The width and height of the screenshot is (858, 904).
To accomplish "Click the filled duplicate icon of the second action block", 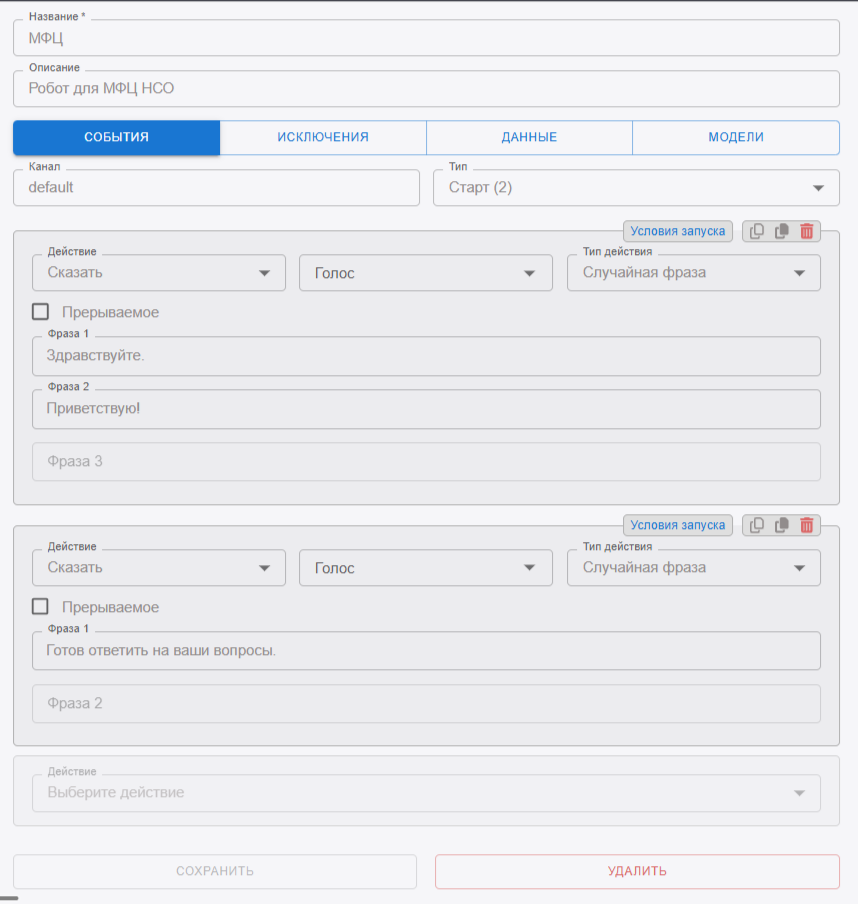I will pos(782,525).
